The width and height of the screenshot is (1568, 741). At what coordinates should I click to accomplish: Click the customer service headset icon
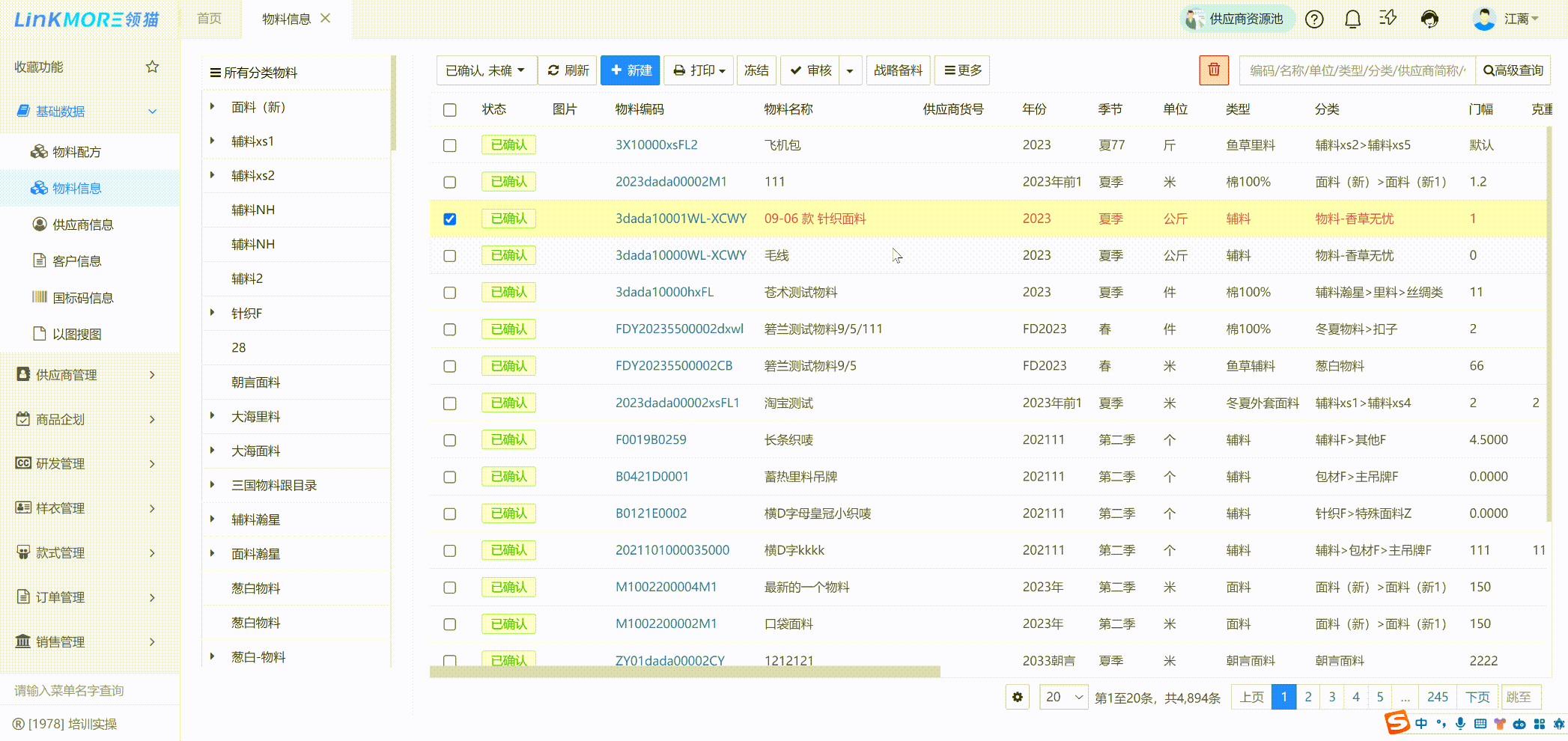pos(1429,19)
